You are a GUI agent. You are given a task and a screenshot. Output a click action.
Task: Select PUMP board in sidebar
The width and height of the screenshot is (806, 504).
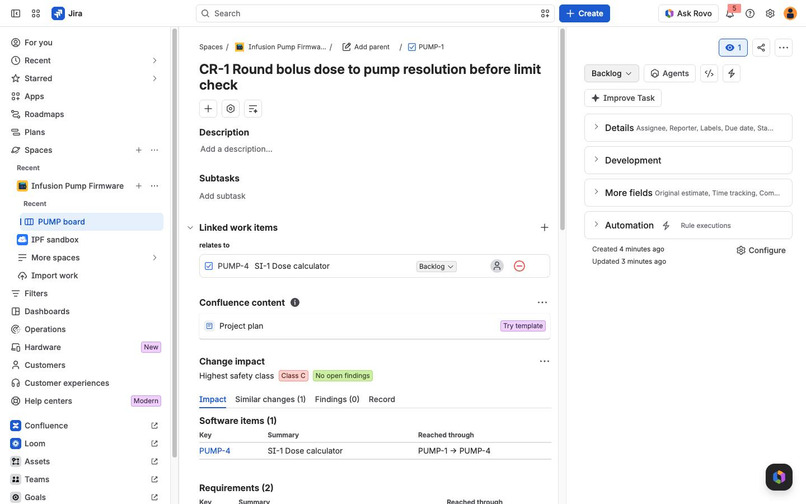pyautogui.click(x=91, y=222)
